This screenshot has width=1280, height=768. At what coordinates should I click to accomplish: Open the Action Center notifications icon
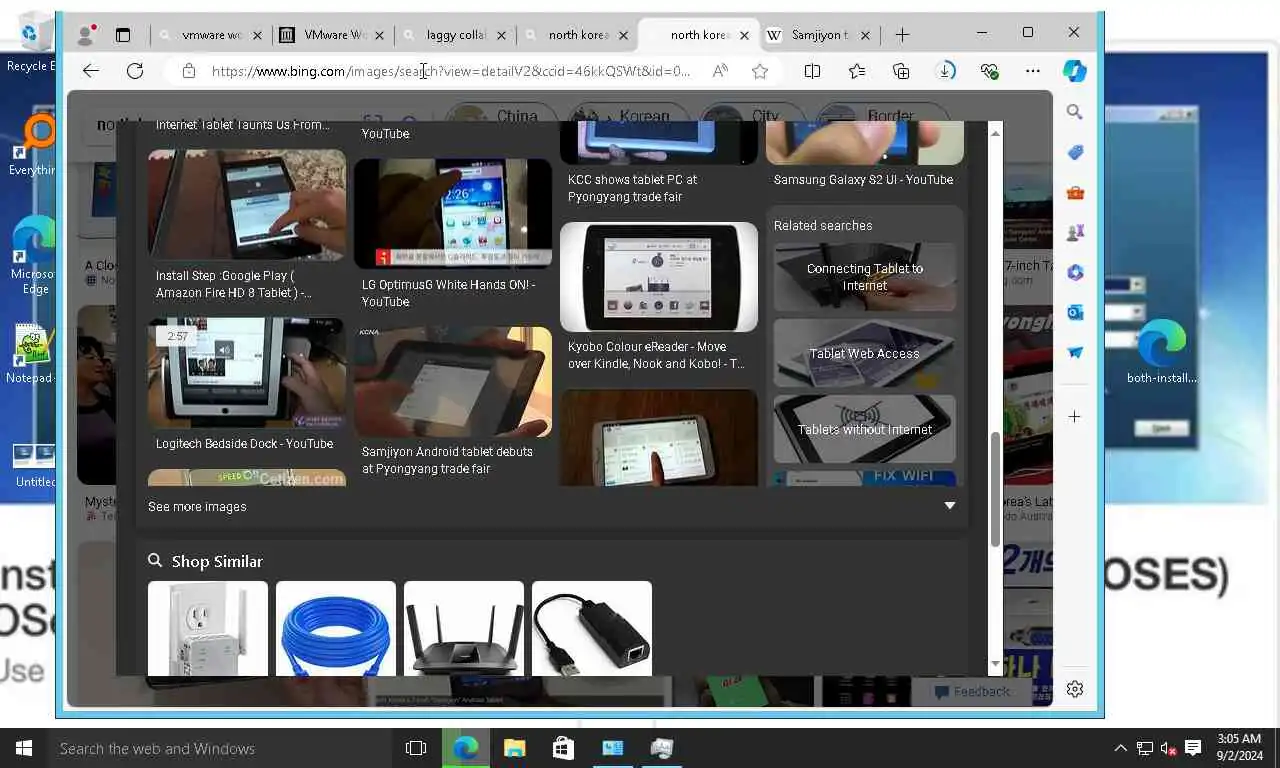(x=1193, y=748)
